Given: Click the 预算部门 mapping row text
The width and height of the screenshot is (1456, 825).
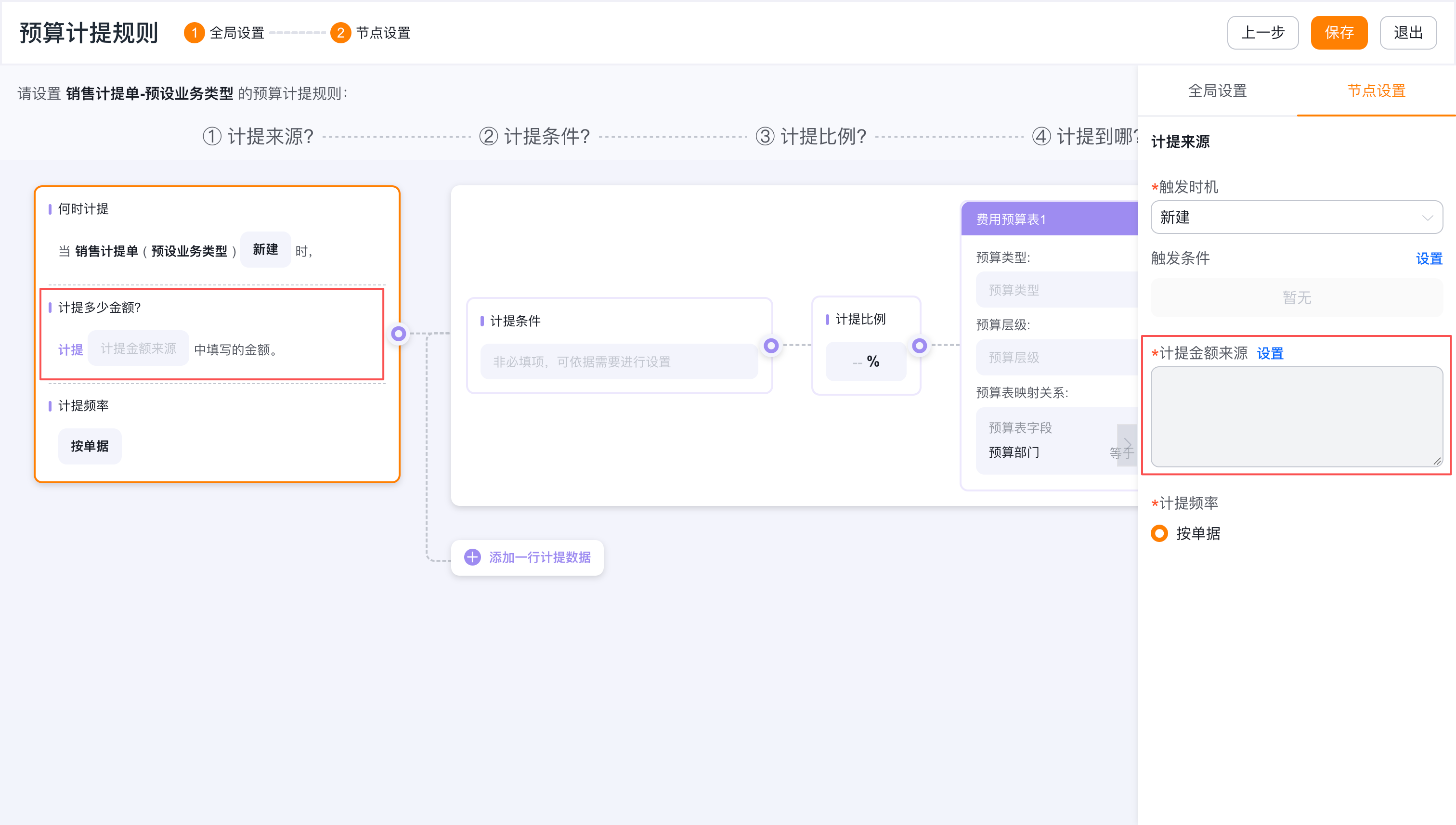Looking at the screenshot, I should coord(1014,452).
